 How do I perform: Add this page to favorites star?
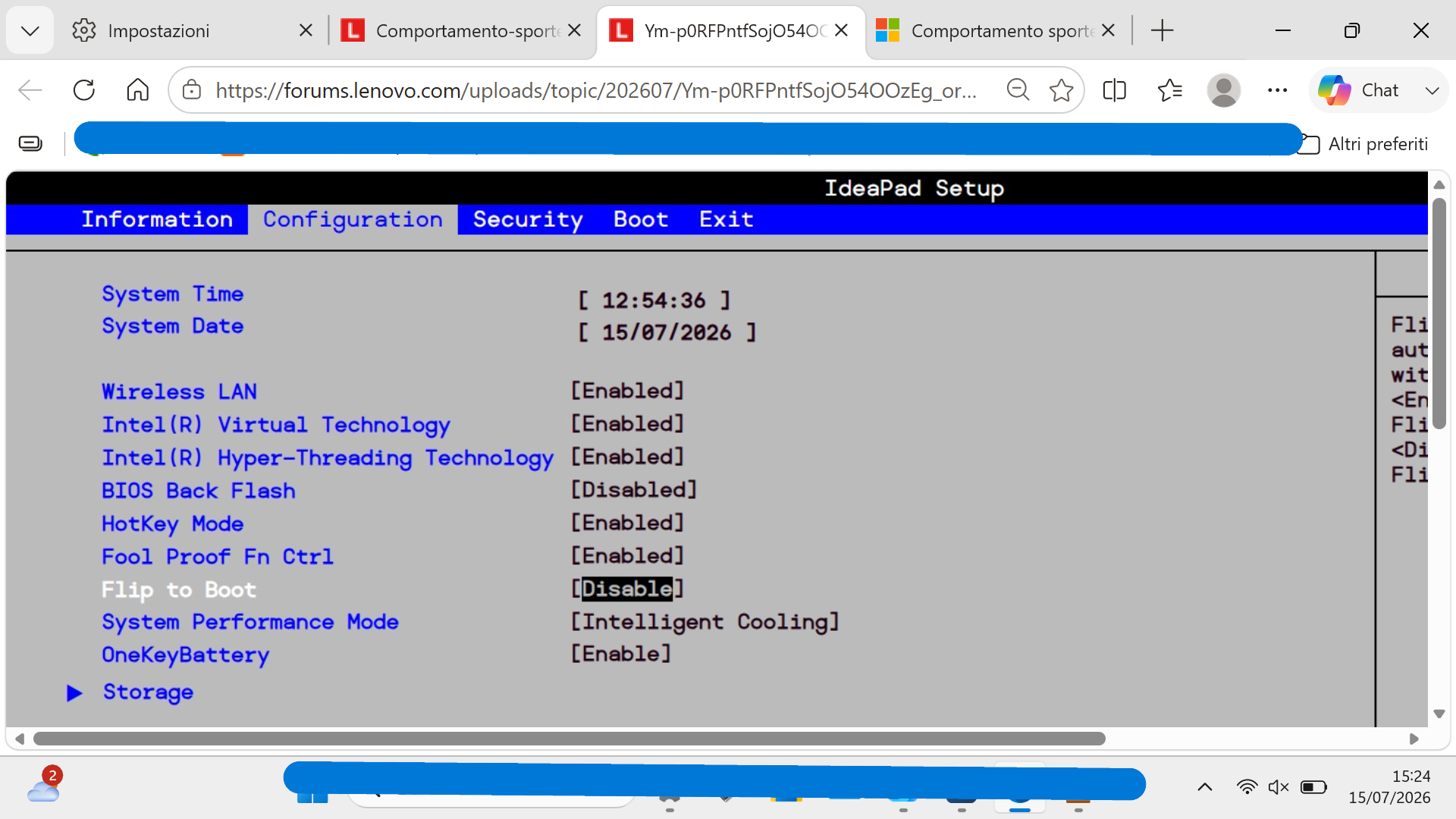pyautogui.click(x=1061, y=90)
